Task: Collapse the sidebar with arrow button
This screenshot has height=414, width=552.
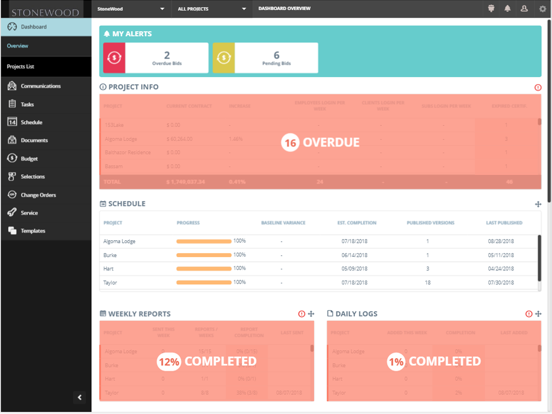Action: pos(80,397)
